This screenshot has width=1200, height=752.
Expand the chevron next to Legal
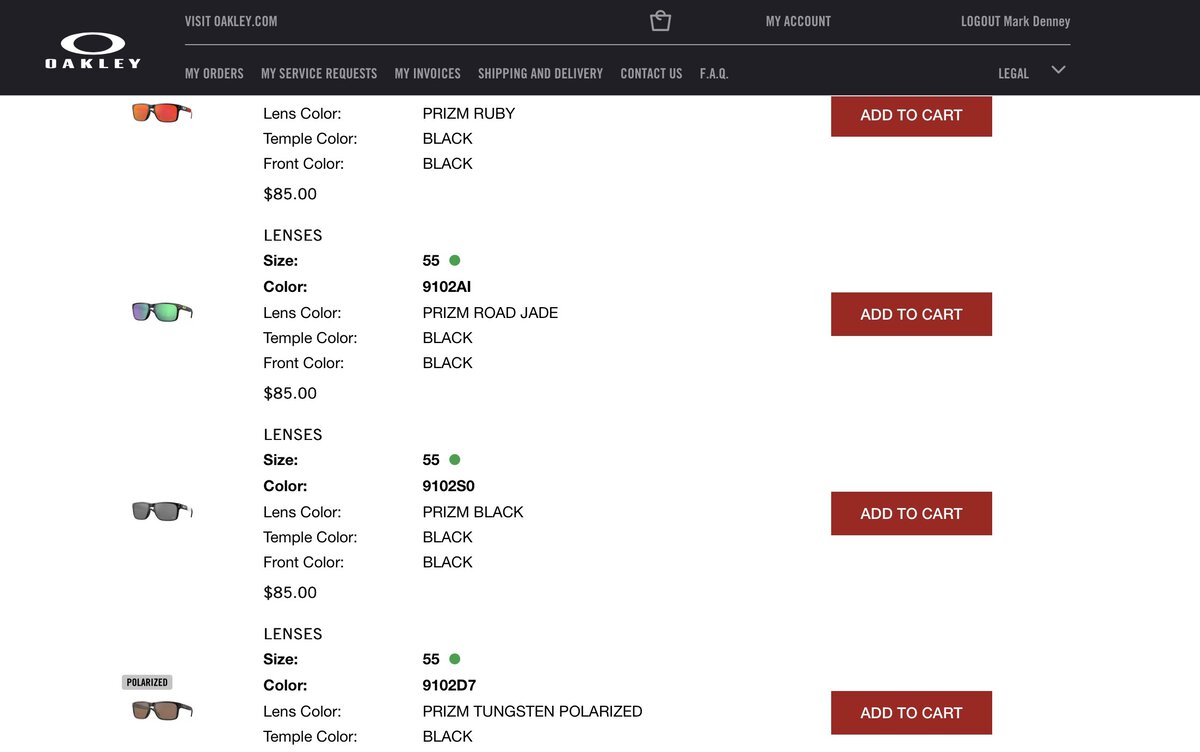click(1058, 70)
